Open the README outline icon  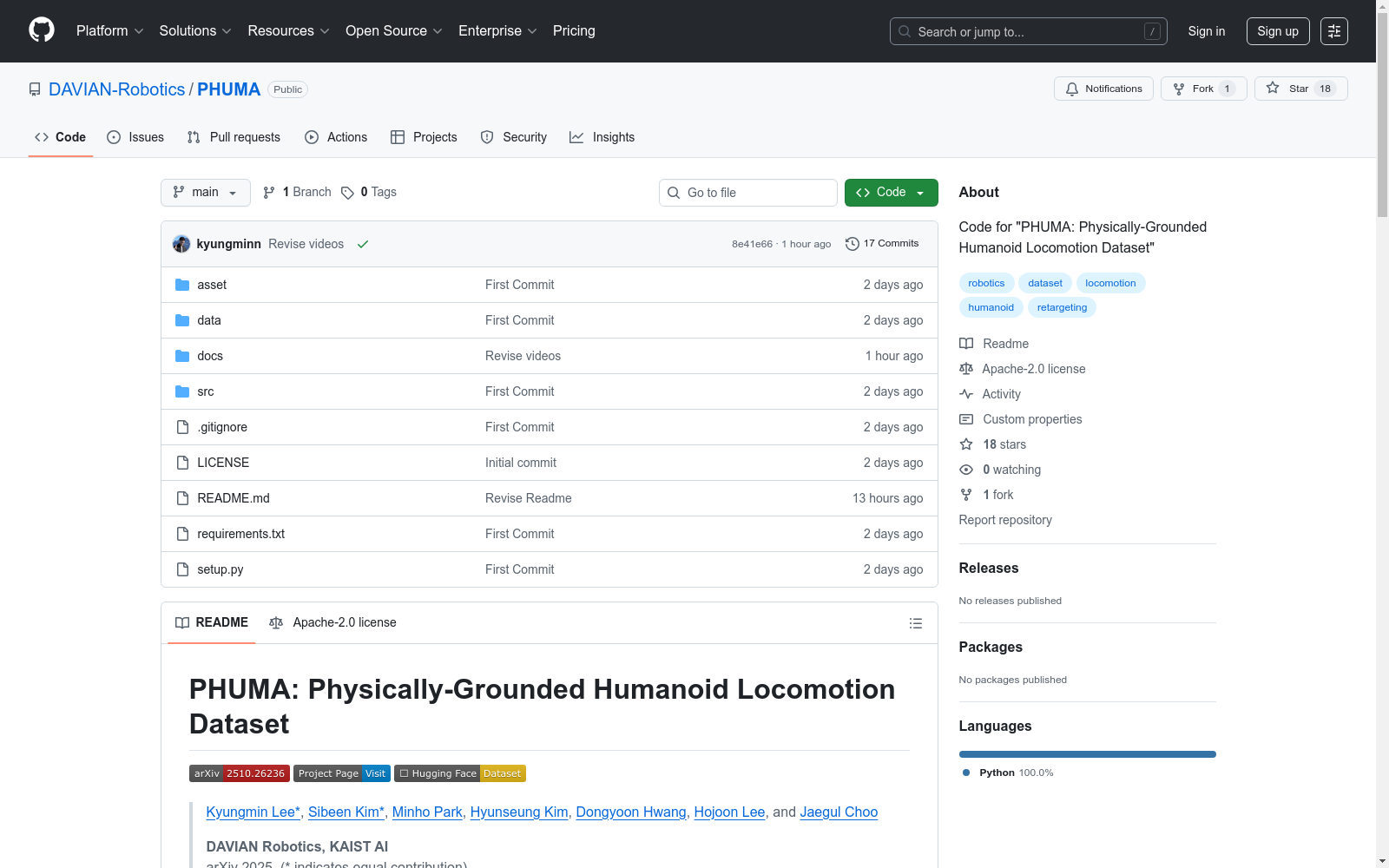point(916,623)
